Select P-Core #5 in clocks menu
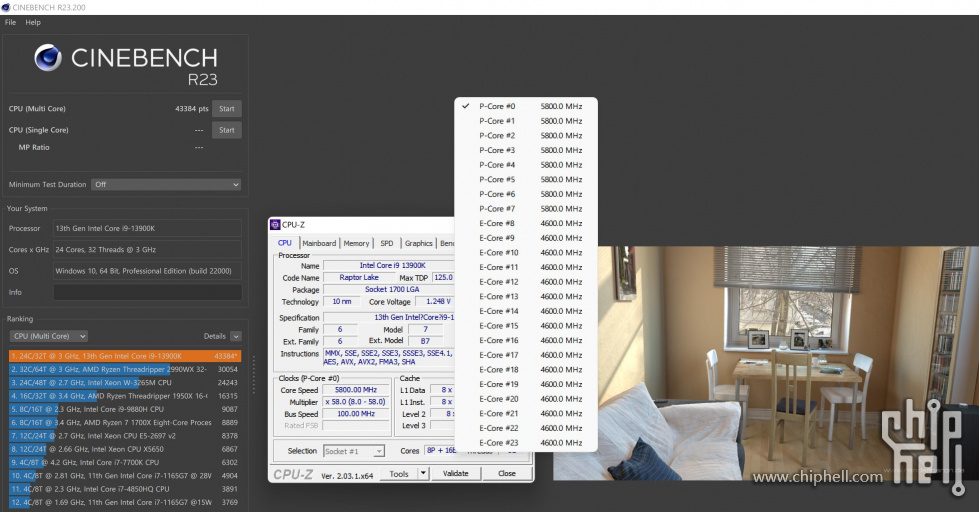The width and height of the screenshot is (979, 512). (x=526, y=179)
